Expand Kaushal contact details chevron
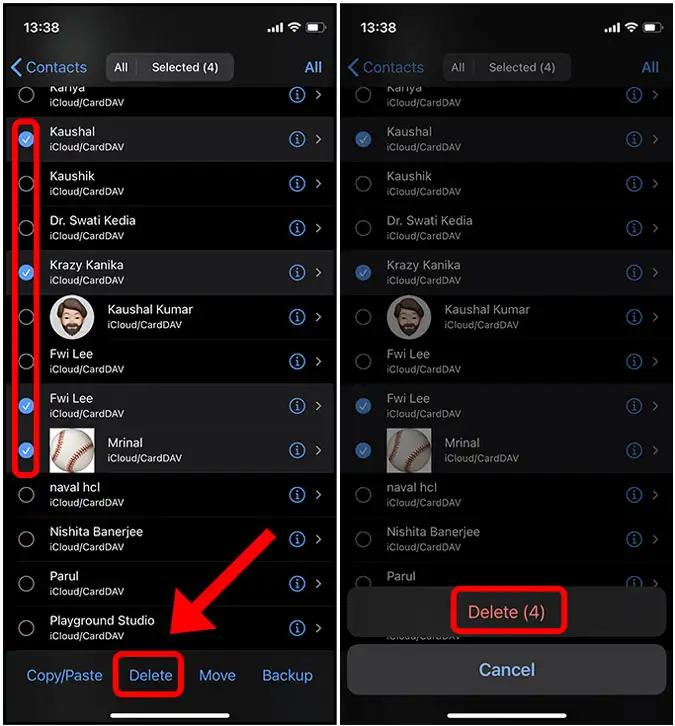This screenshot has height=726, width=675. pos(319,139)
